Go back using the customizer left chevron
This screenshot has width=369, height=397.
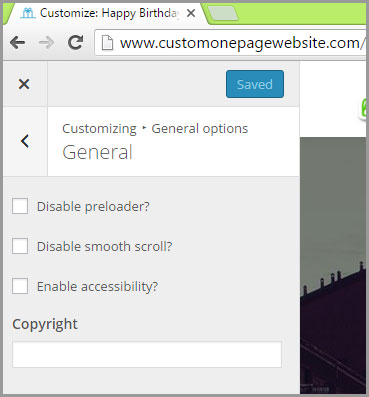click(x=25, y=141)
